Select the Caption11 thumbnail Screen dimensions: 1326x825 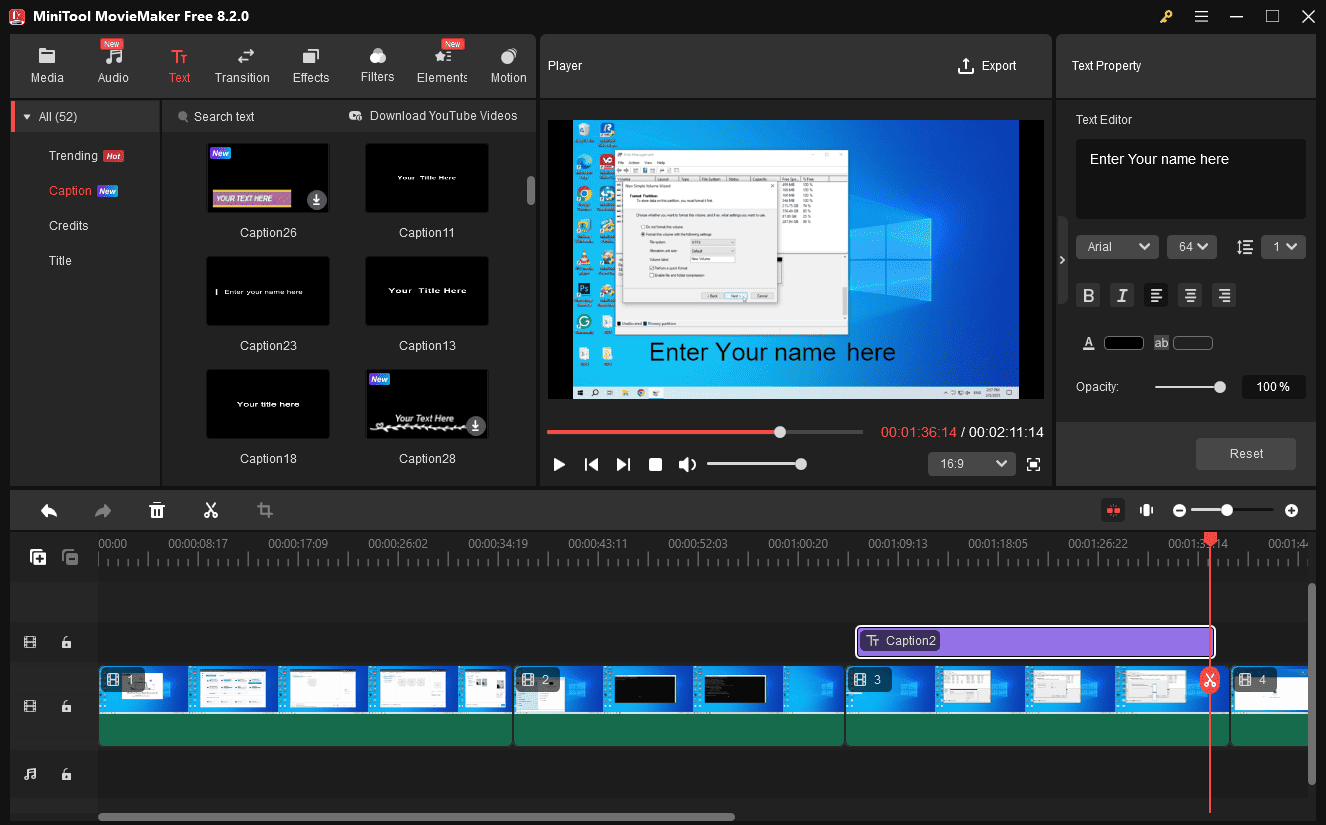point(427,178)
